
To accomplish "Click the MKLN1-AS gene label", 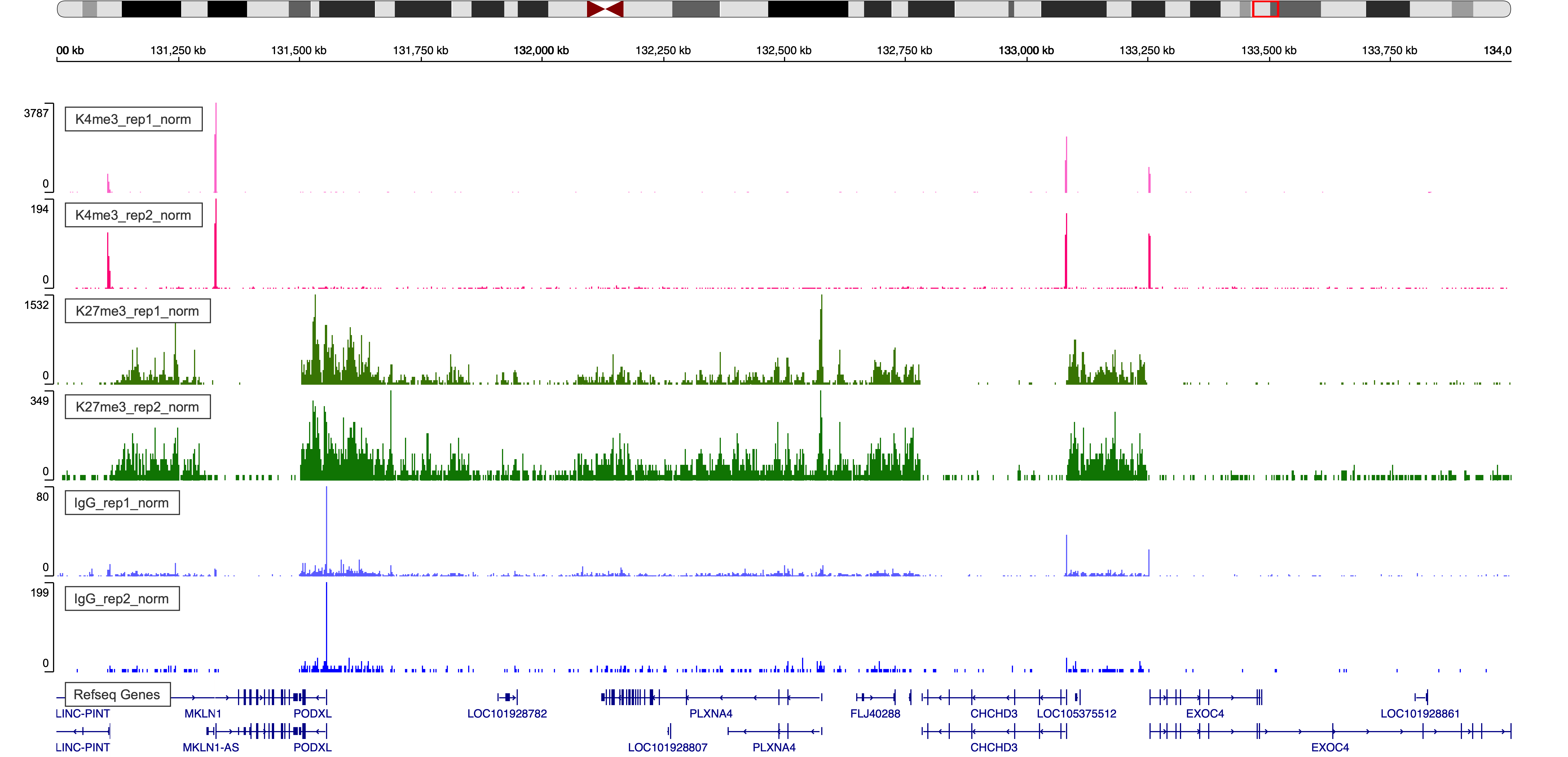I will click(x=211, y=747).
